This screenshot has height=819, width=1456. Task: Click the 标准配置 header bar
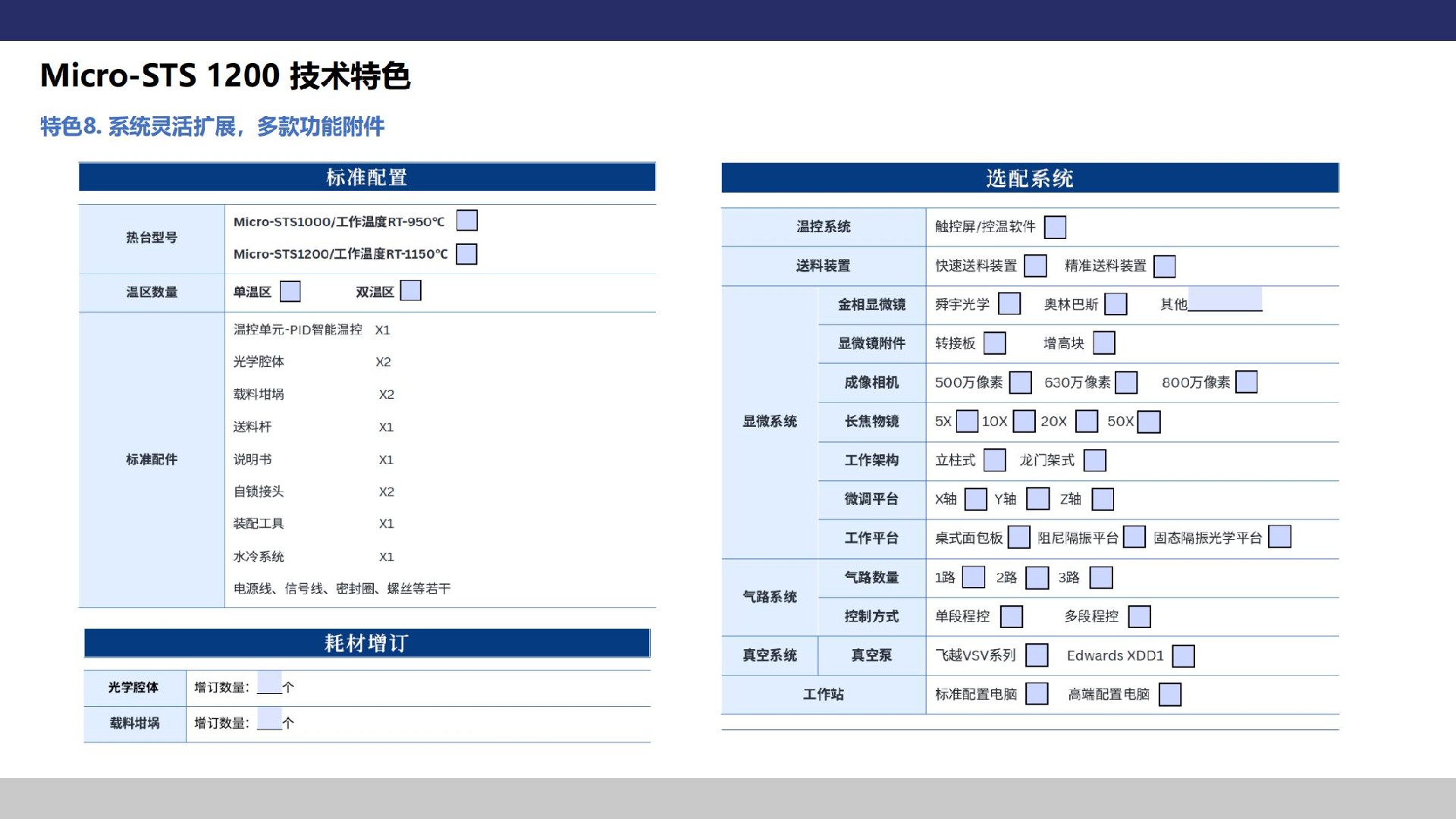(x=367, y=177)
